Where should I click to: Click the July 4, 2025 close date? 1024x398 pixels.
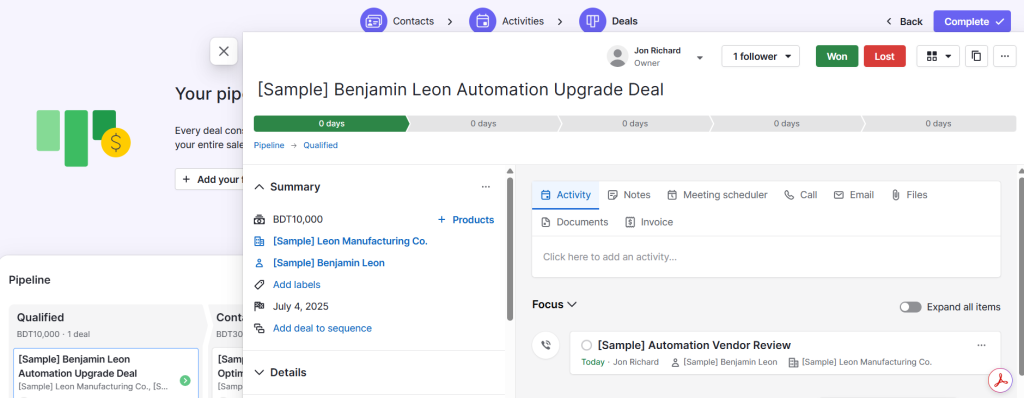300,307
